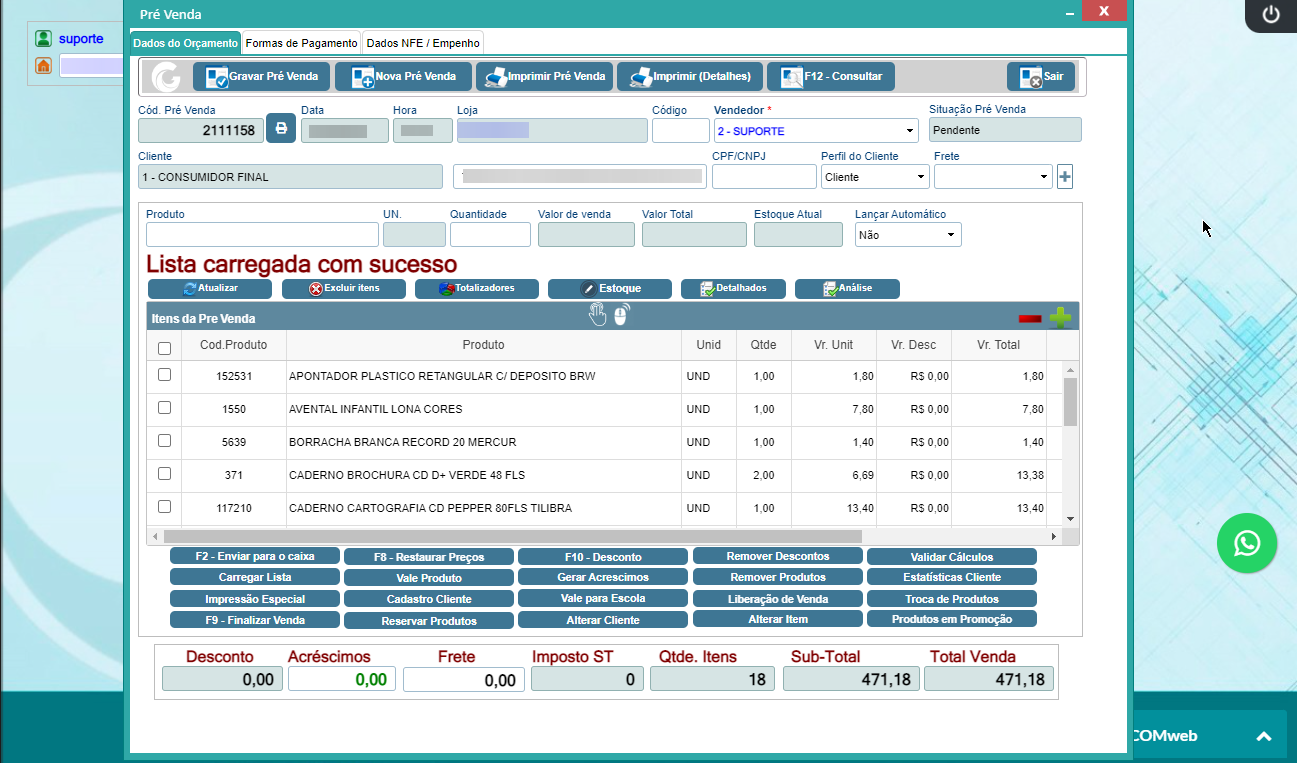Screen dimensions: 1297x763
Task: Click Estatísticas Cliente button
Action: tap(952, 577)
